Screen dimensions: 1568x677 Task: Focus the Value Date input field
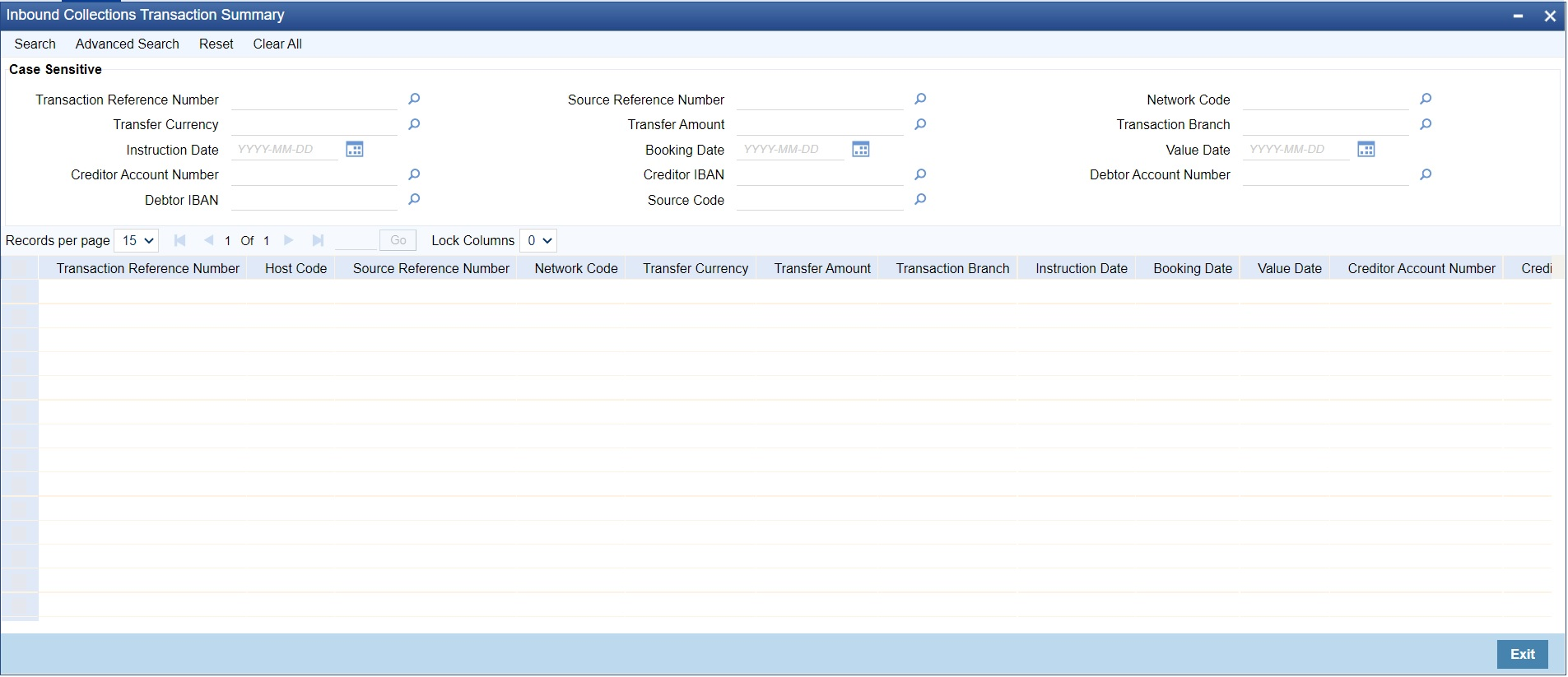tap(1296, 150)
